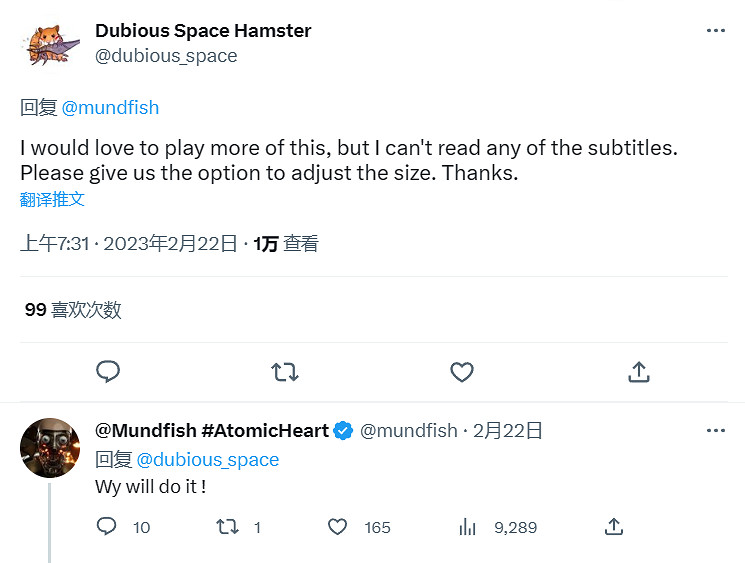
Task: Retweet the main subtitle-size tweet
Action: (285, 372)
